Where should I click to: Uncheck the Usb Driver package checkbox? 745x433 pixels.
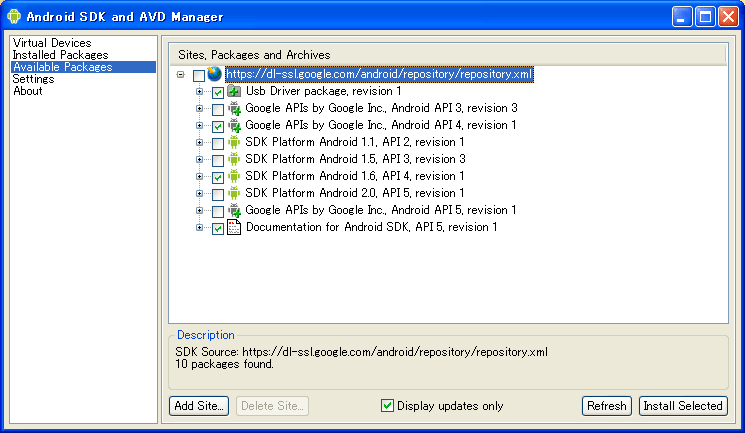point(218,92)
